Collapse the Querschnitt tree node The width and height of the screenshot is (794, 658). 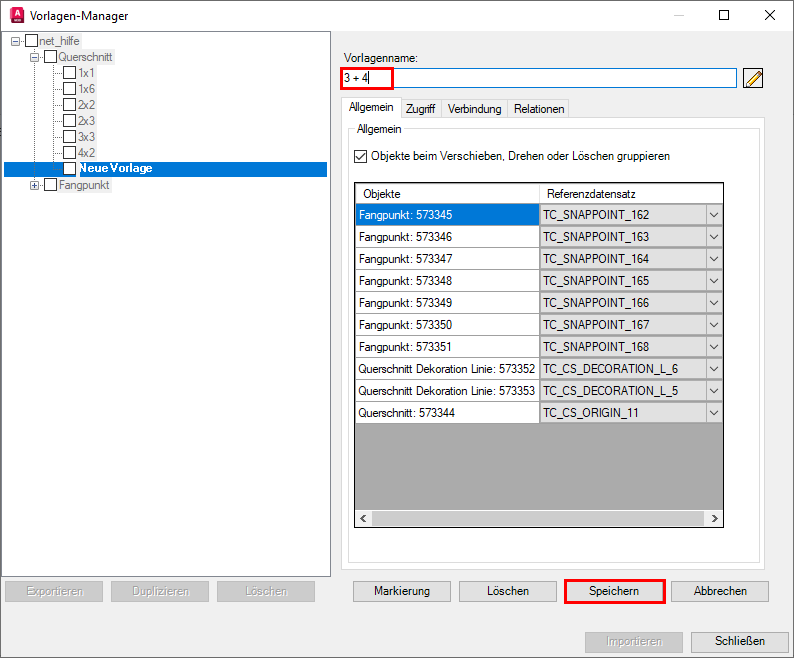(x=36, y=57)
